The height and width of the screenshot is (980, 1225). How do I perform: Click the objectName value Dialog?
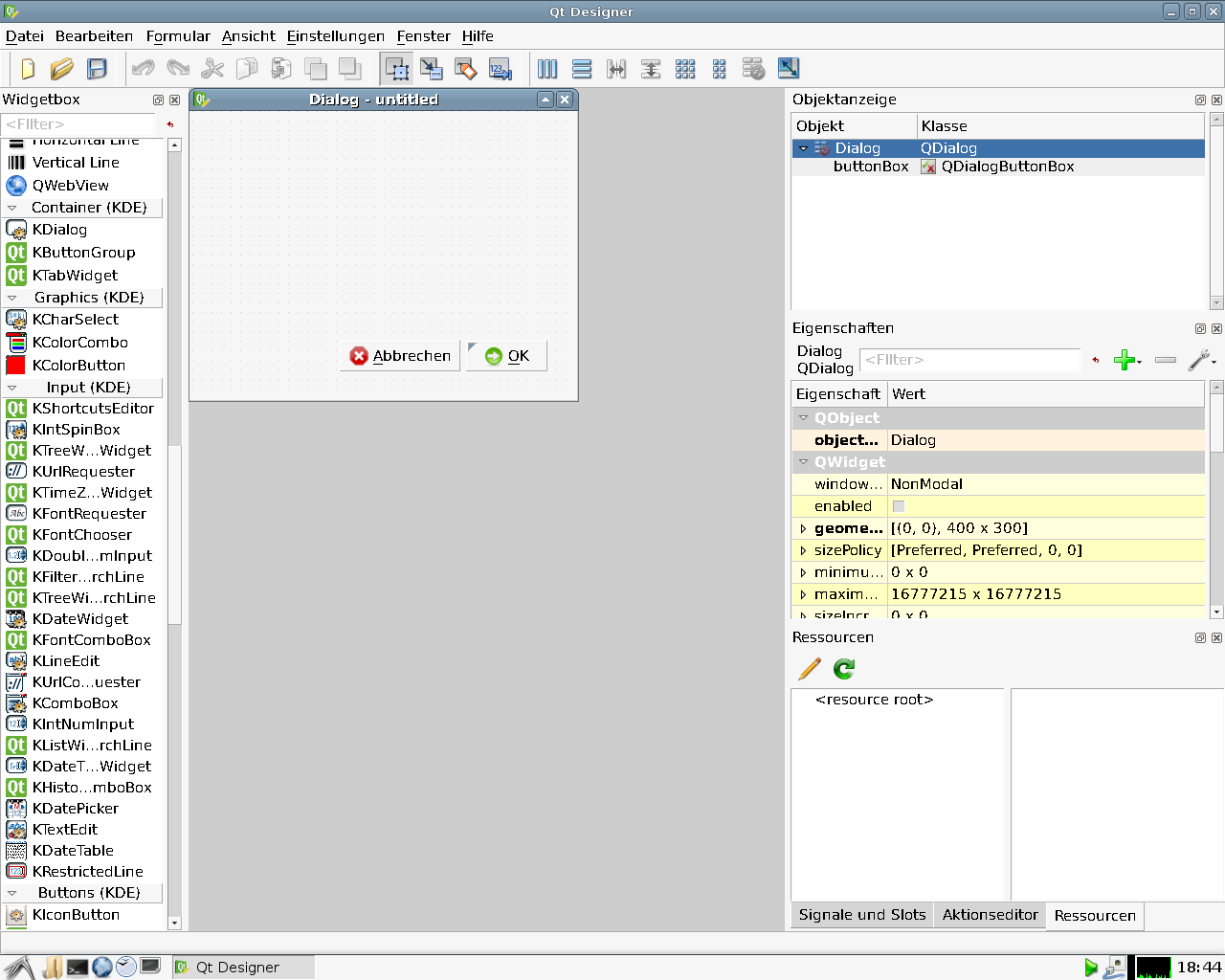tap(1046, 440)
